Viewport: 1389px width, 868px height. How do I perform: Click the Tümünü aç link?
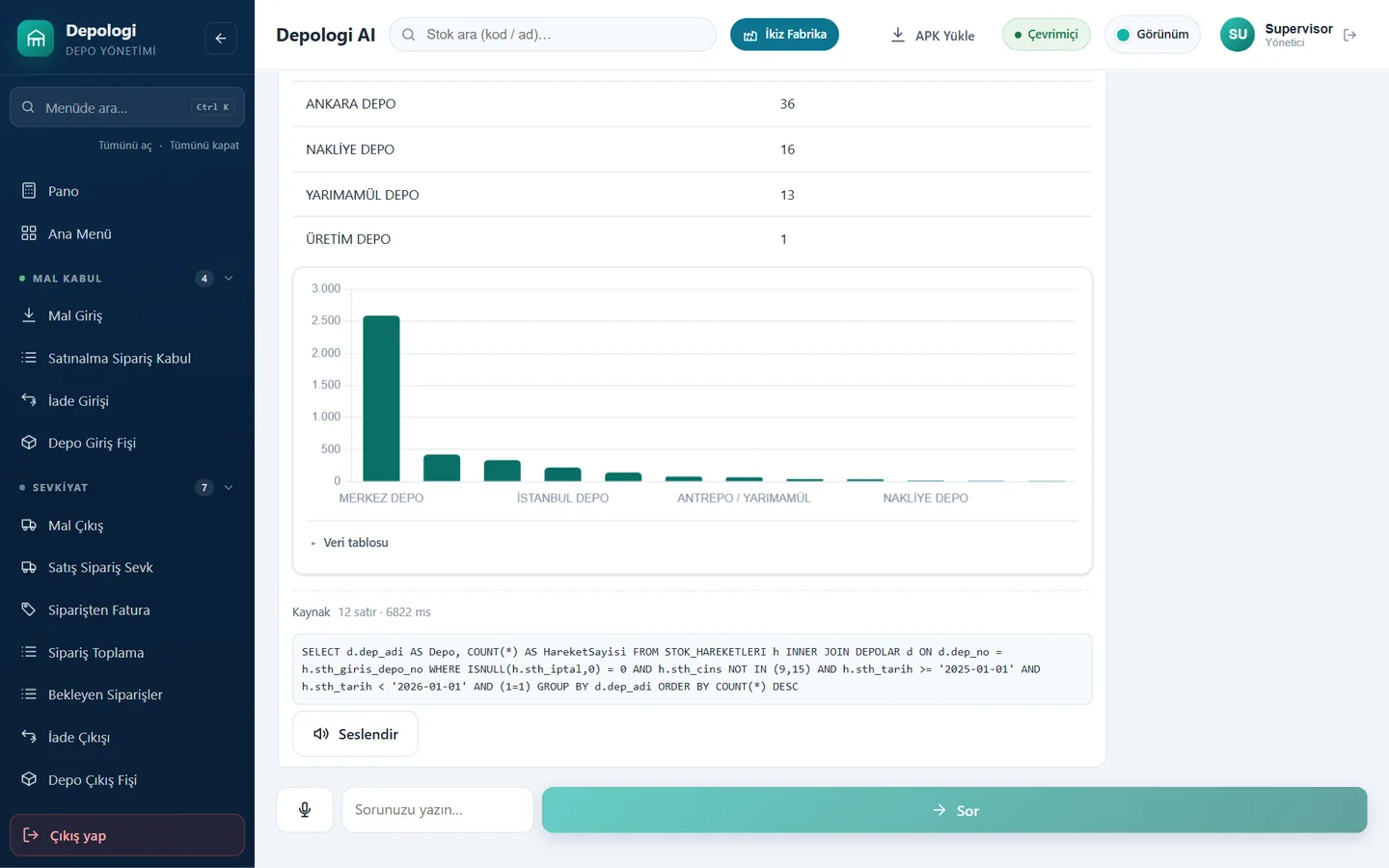point(125,146)
